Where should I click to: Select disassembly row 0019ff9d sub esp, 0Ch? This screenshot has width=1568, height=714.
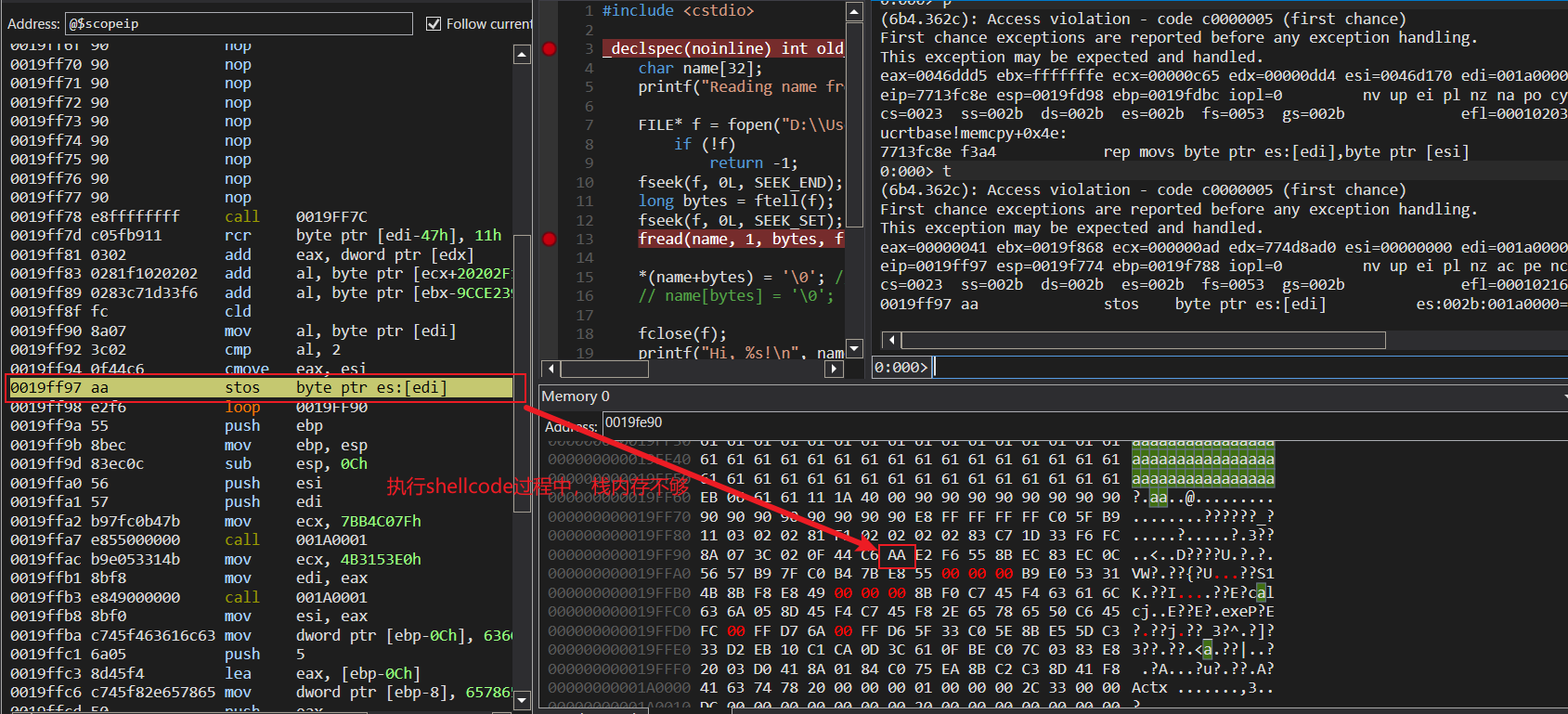[261, 463]
